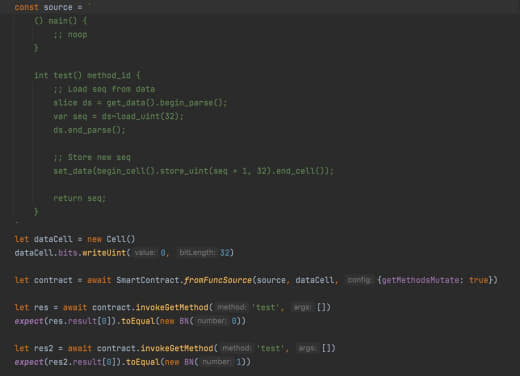Click the ds.end_parse() statement

[x=89, y=130]
